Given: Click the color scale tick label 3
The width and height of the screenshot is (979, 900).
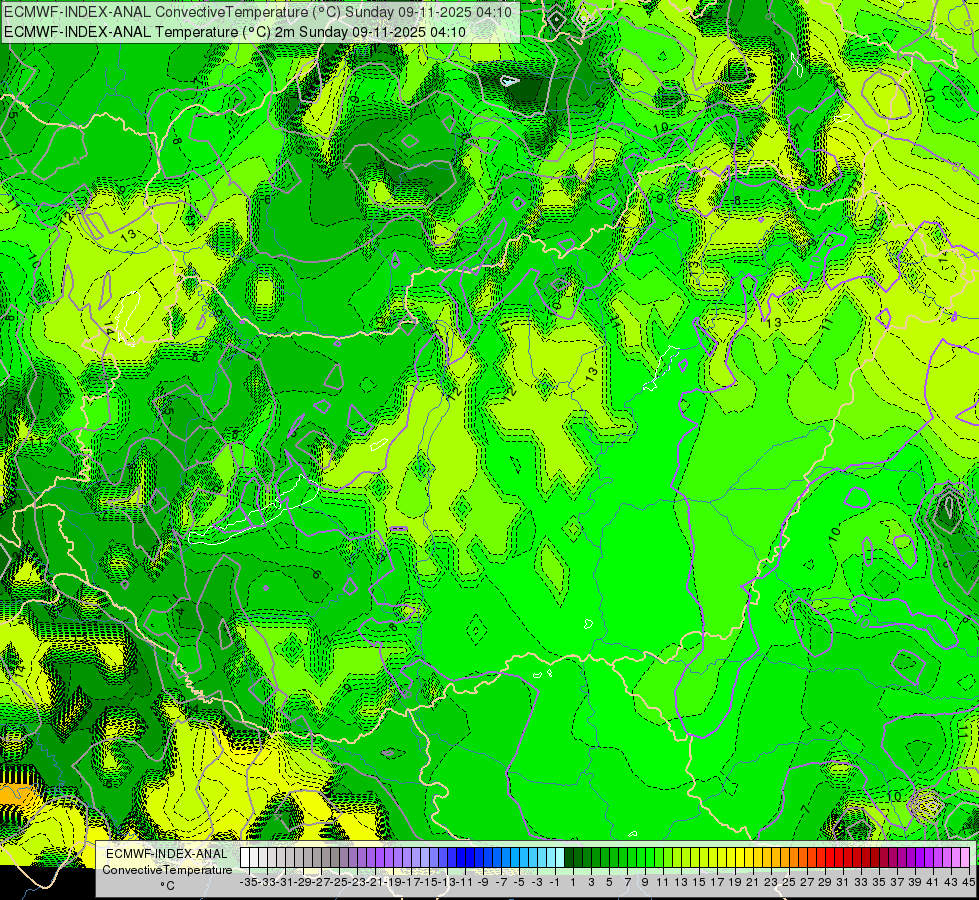Looking at the screenshot, I should [591, 883].
